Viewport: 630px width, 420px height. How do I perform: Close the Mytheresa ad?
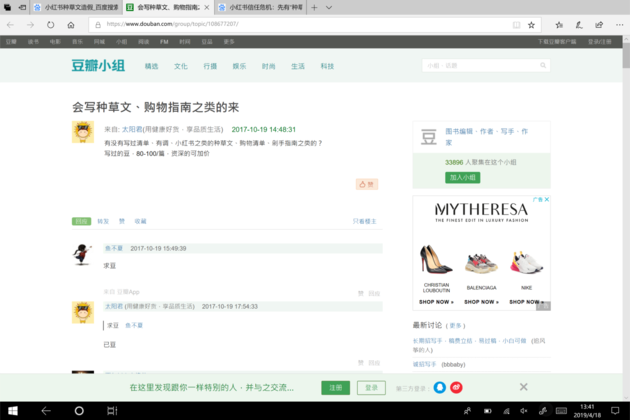pyautogui.click(x=546, y=199)
